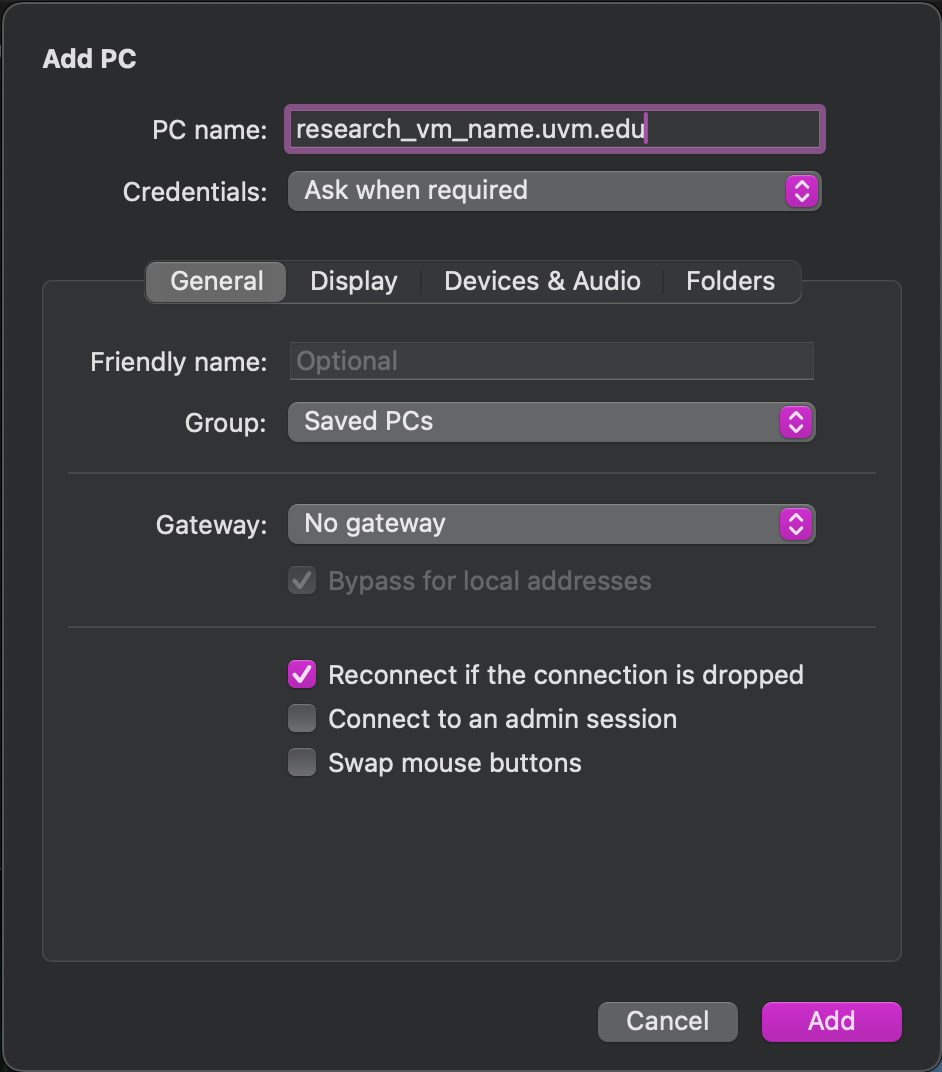Screen dimensions: 942x1072
Task: Open the Devices & Audio tab
Action: click(542, 281)
